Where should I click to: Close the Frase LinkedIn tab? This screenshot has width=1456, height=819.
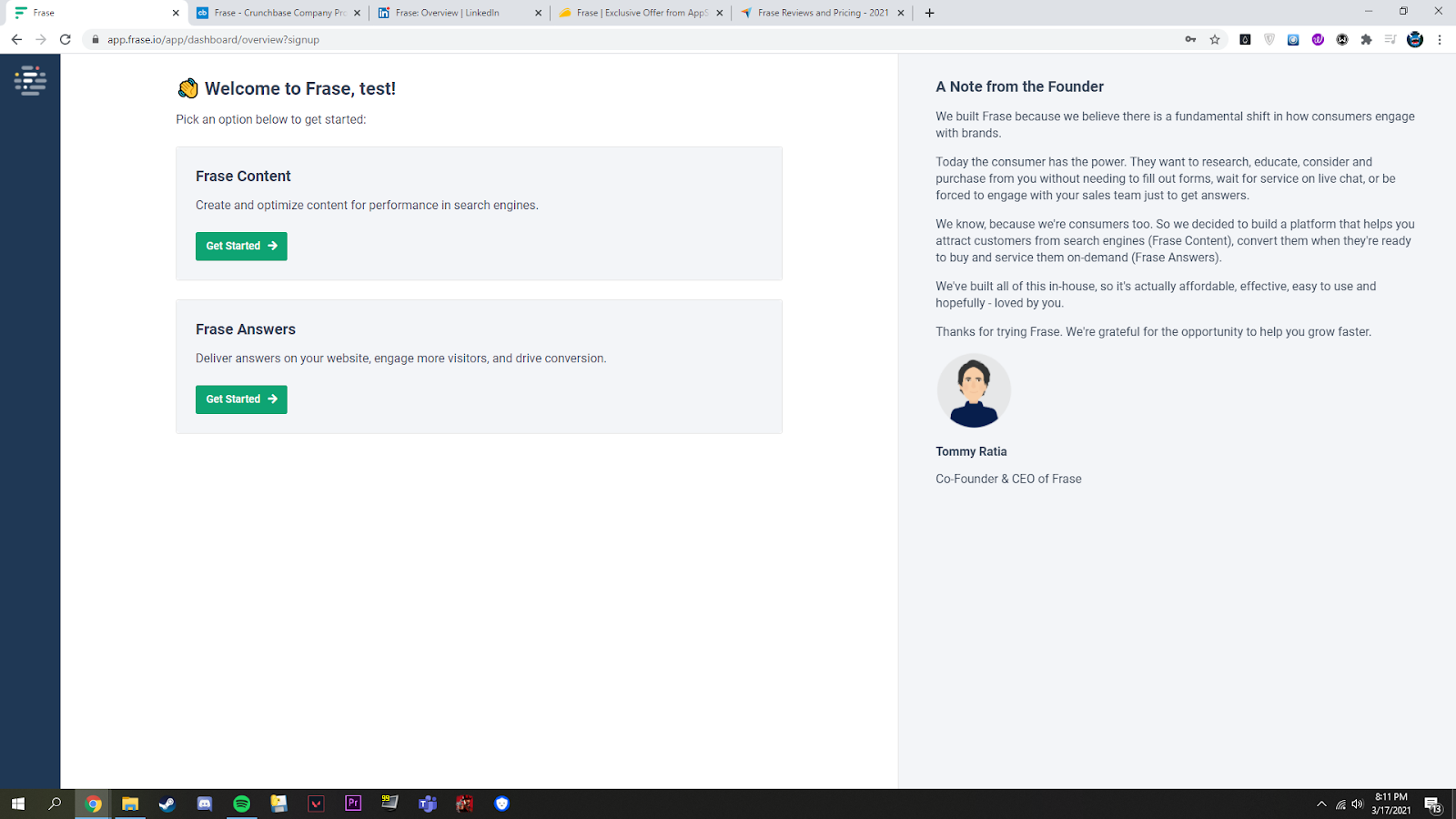(x=538, y=13)
